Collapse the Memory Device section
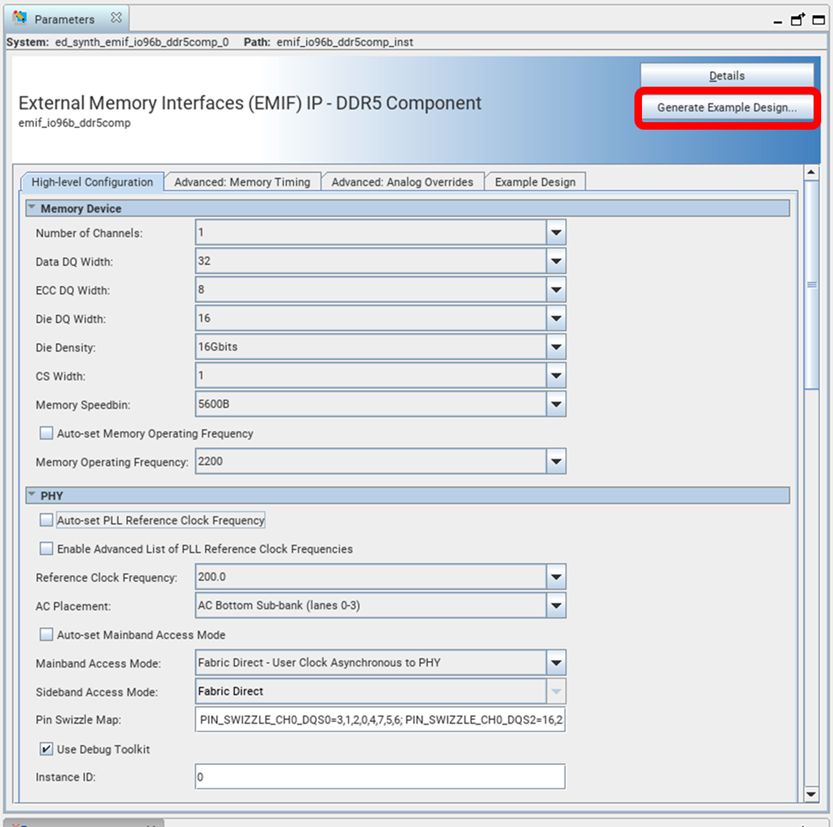 tap(32, 208)
